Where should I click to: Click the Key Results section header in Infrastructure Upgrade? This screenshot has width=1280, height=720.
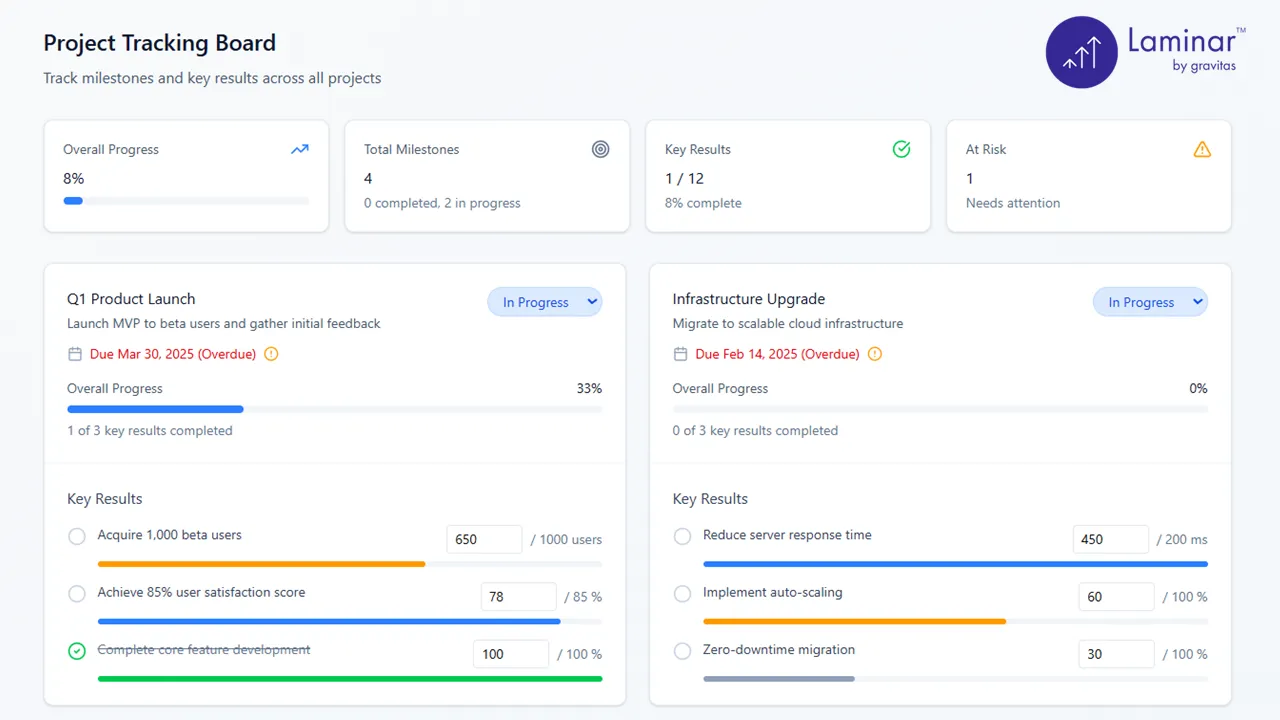coord(710,498)
